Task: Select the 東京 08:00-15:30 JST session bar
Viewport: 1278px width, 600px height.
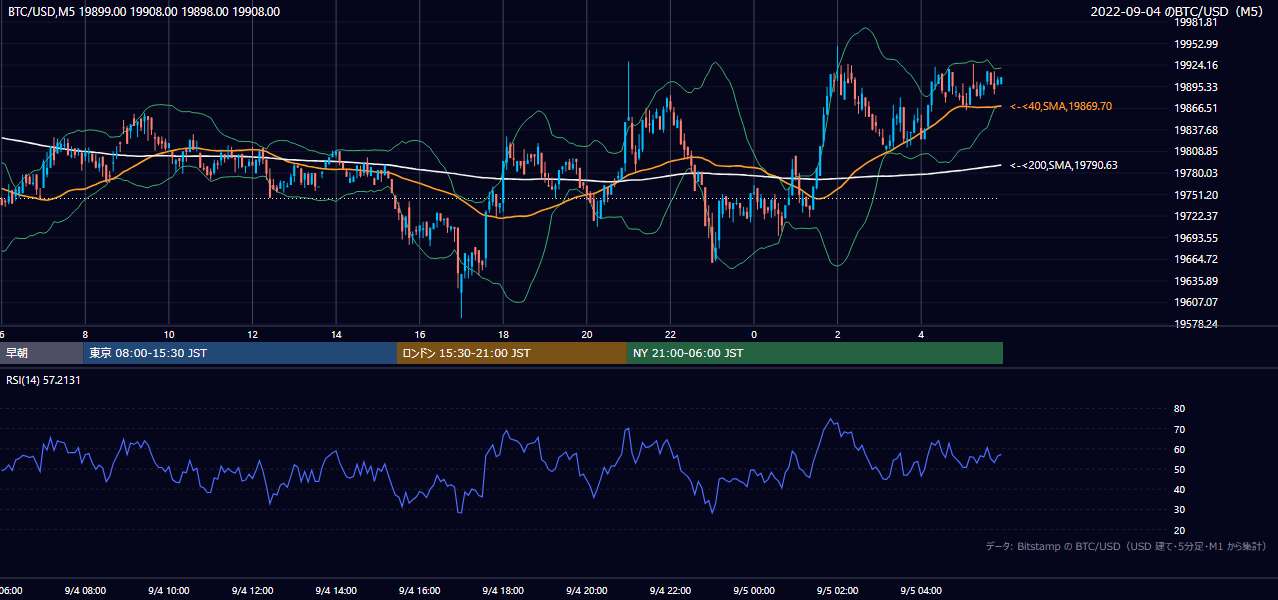Action: coord(240,353)
